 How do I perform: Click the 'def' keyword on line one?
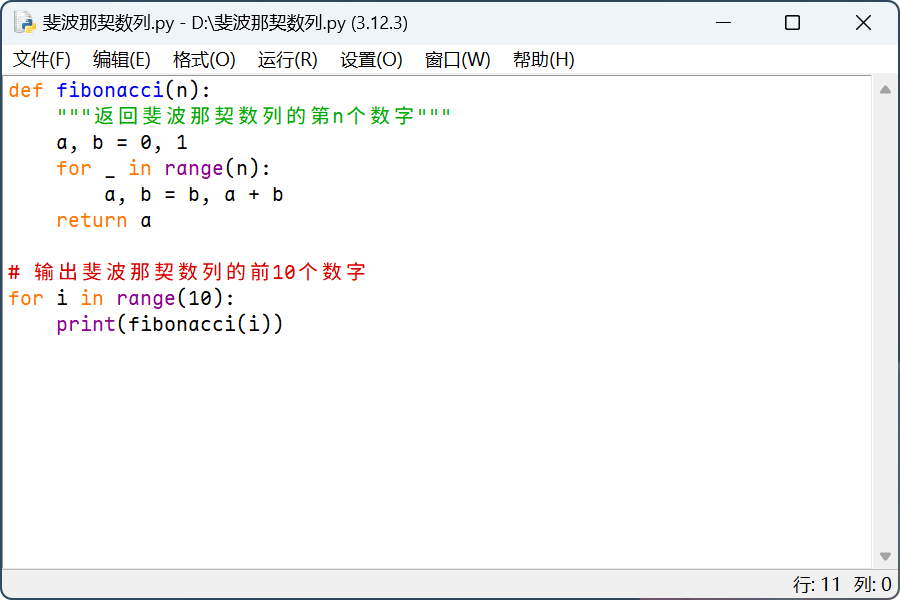(26, 90)
